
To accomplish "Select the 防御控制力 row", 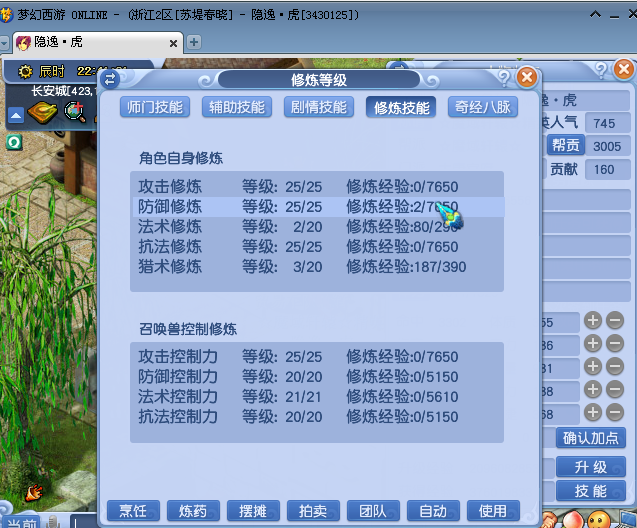I will click(317, 377).
